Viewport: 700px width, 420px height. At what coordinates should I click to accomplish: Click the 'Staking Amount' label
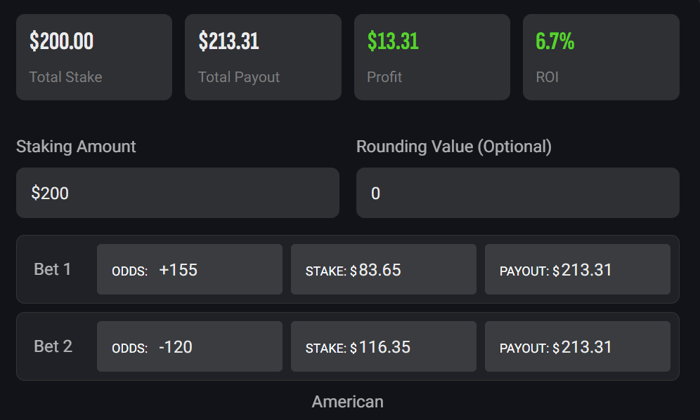(x=76, y=146)
